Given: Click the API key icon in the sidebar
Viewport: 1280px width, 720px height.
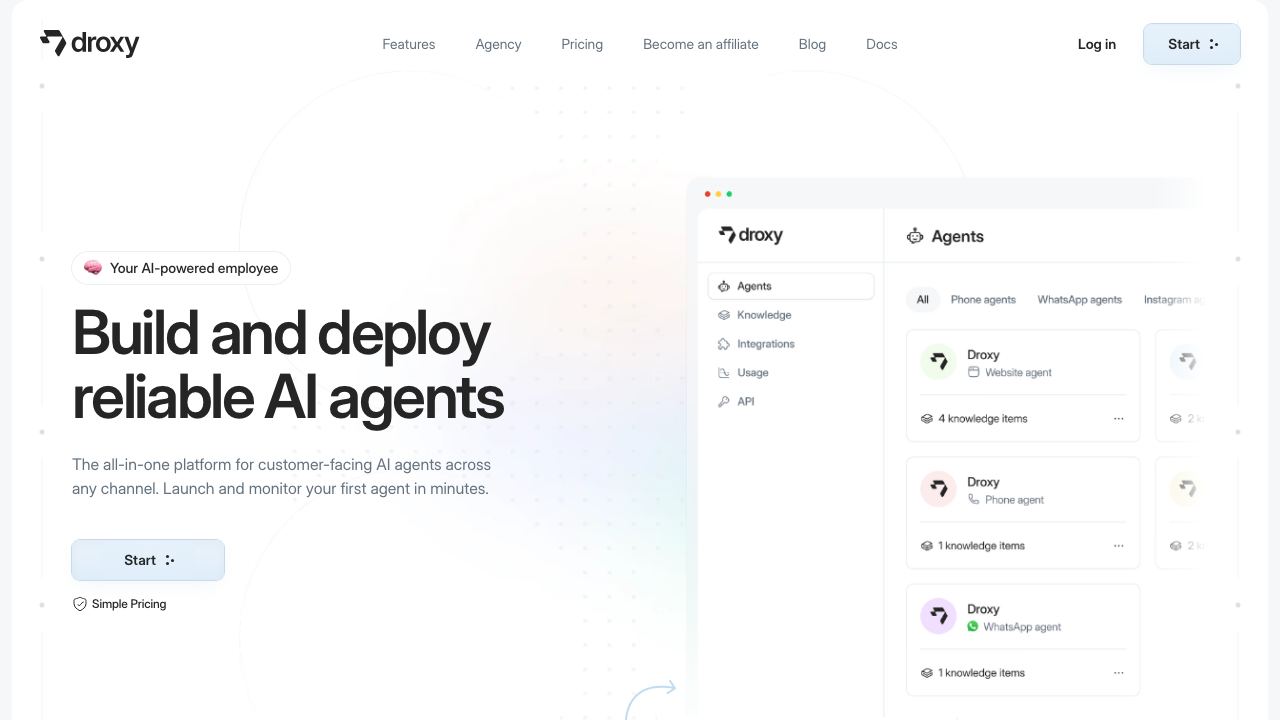Looking at the screenshot, I should tap(724, 401).
